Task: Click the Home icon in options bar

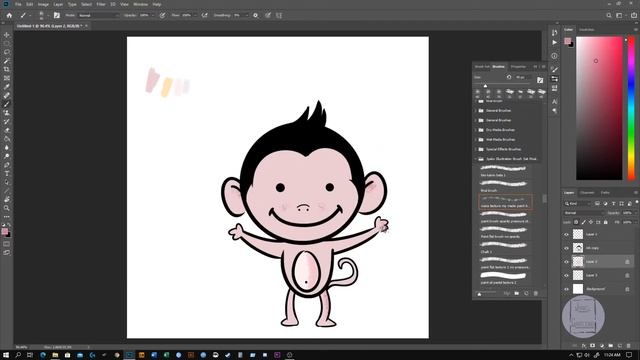Action: 9,16
